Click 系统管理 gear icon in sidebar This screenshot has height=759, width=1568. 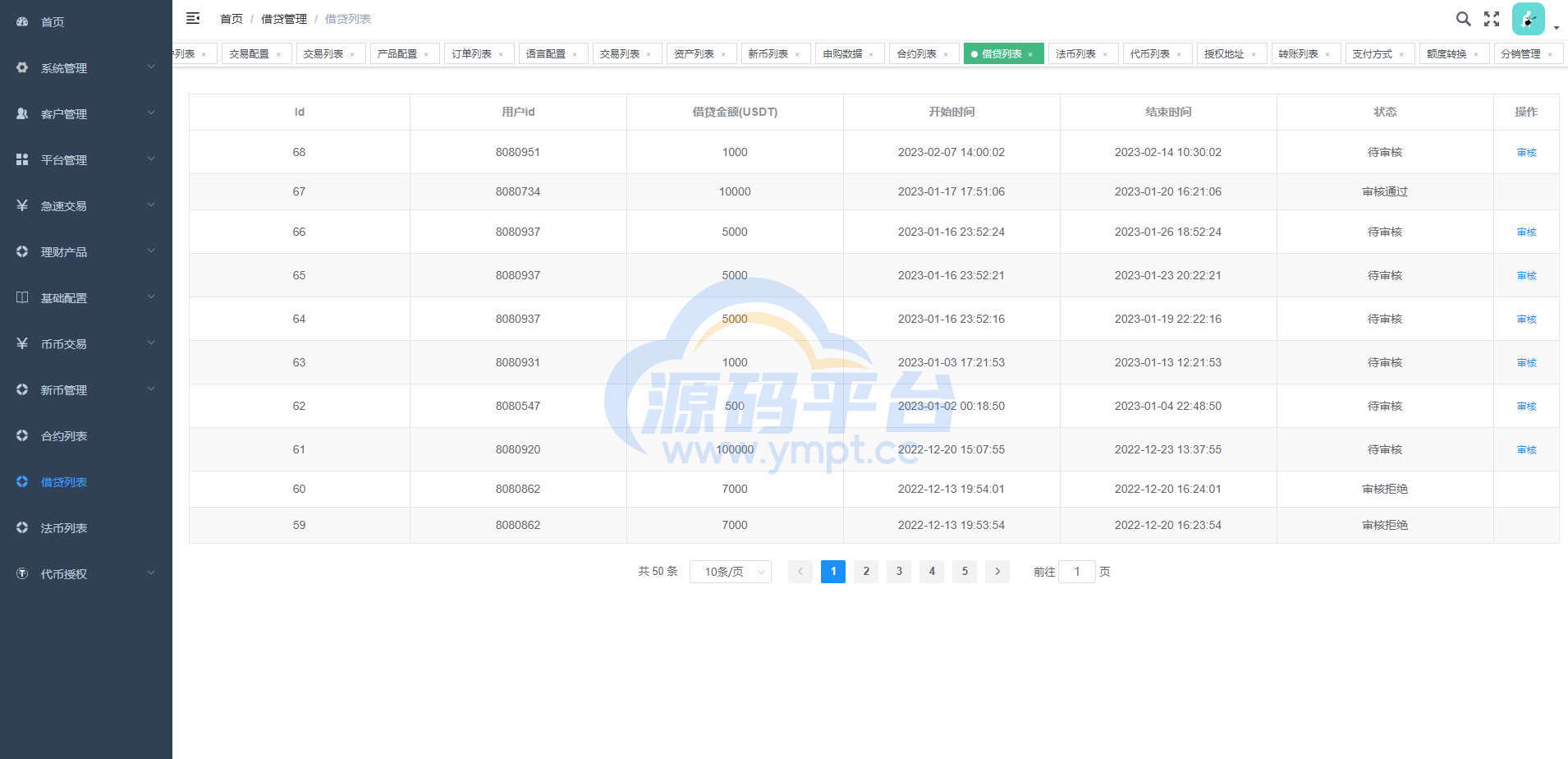(22, 68)
